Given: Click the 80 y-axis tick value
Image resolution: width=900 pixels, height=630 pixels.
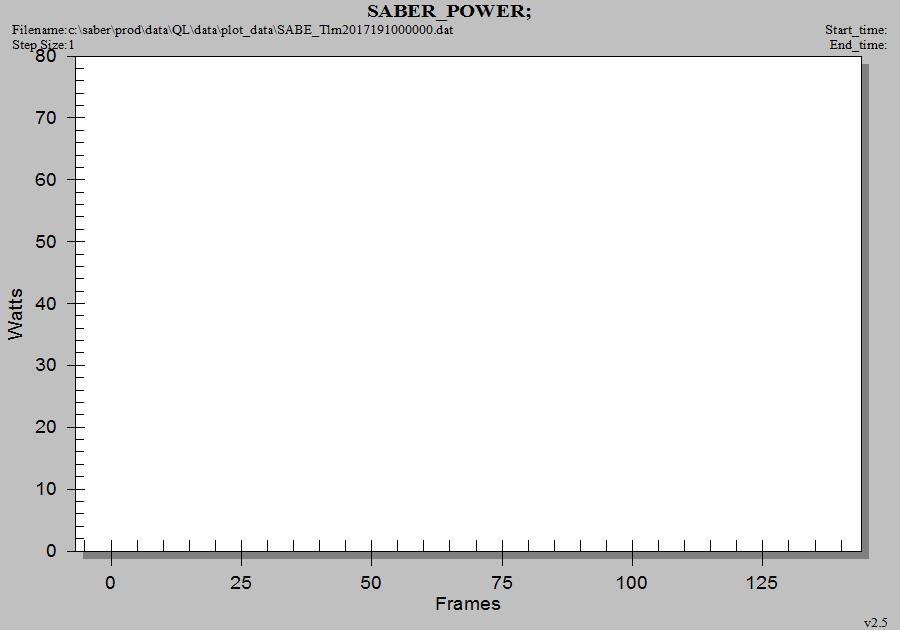Looking at the screenshot, I should (x=46, y=56).
